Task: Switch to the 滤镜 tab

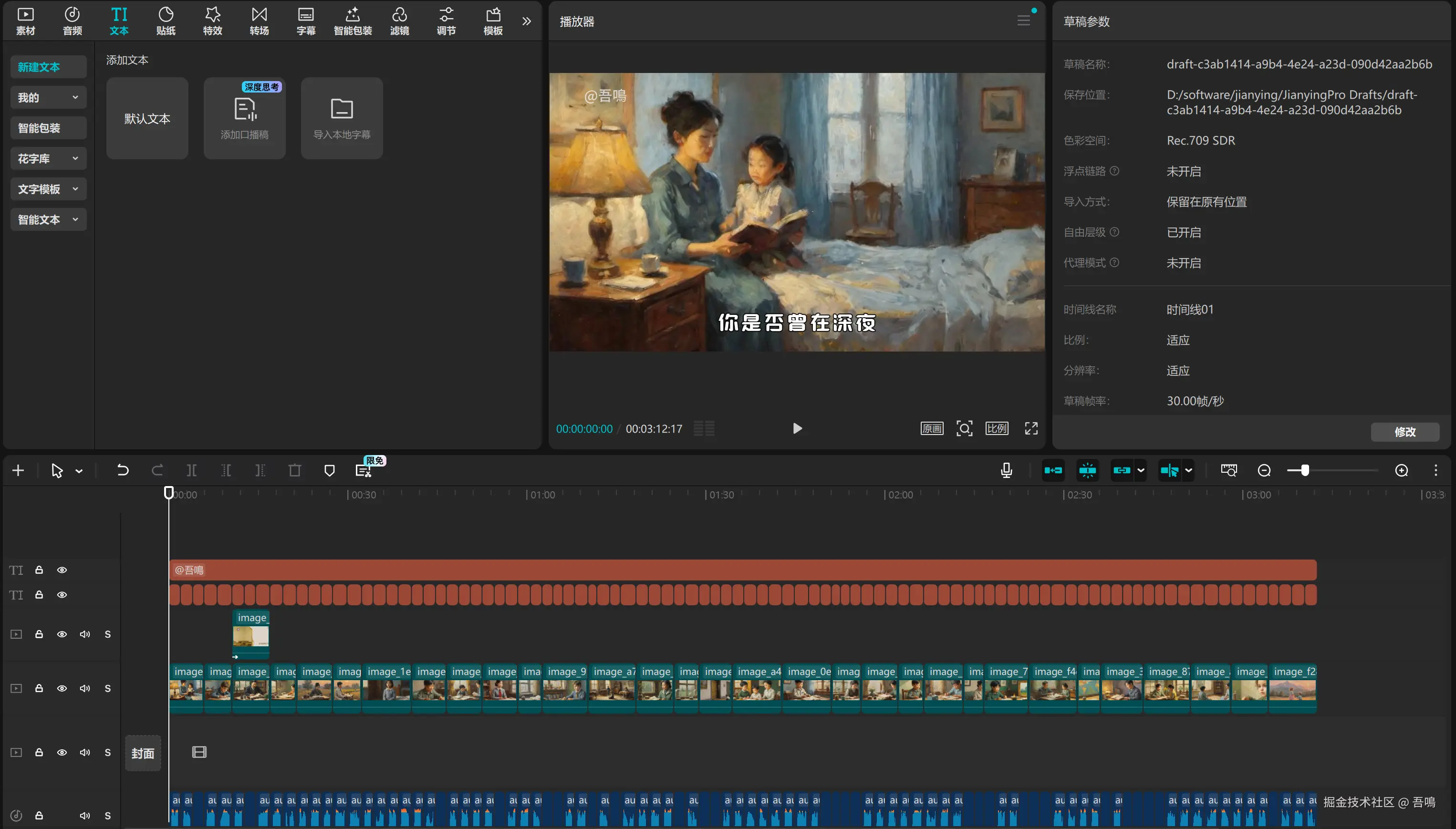Action: point(399,21)
